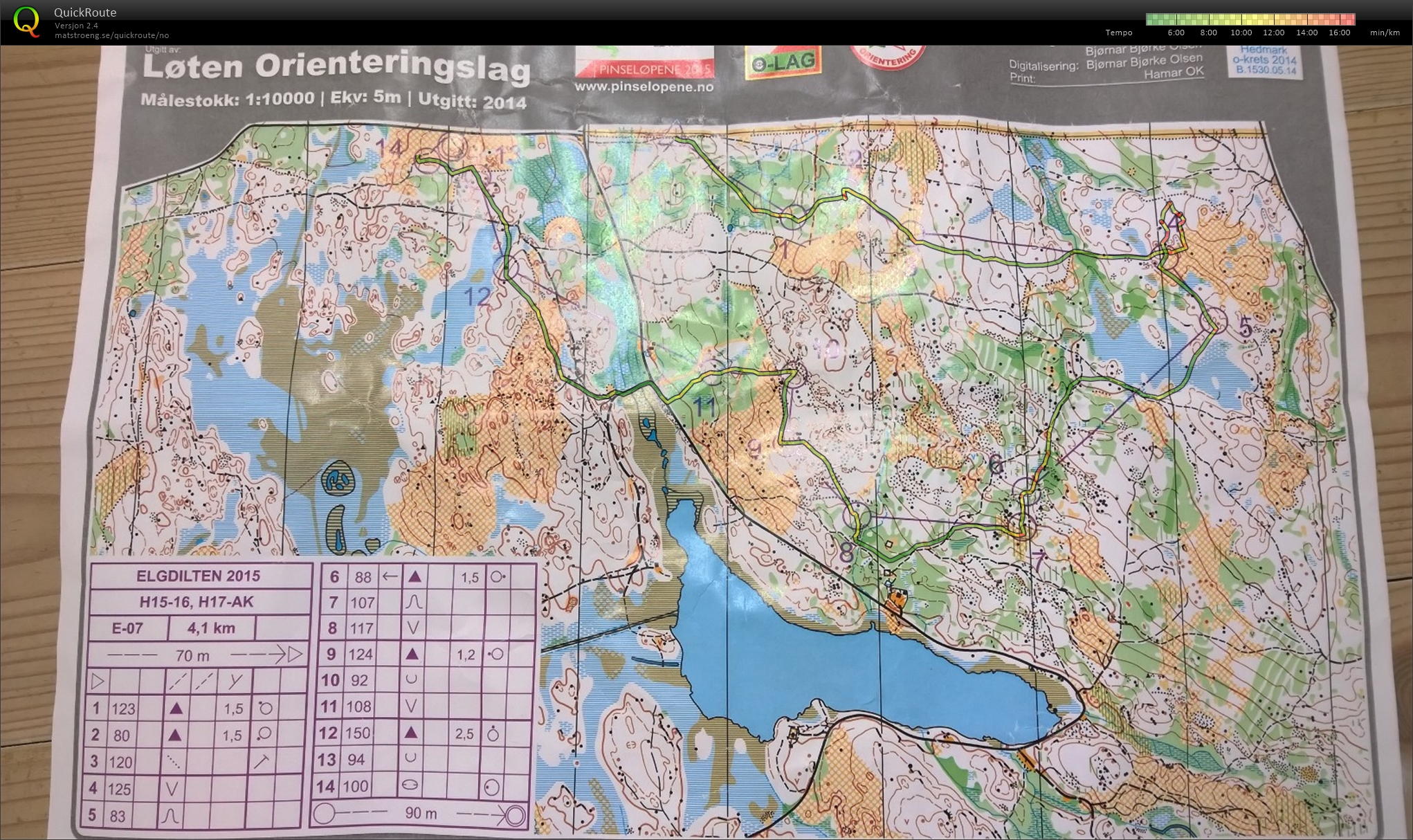Click control number 8 on the map
The image size is (1413, 840).
846,553
